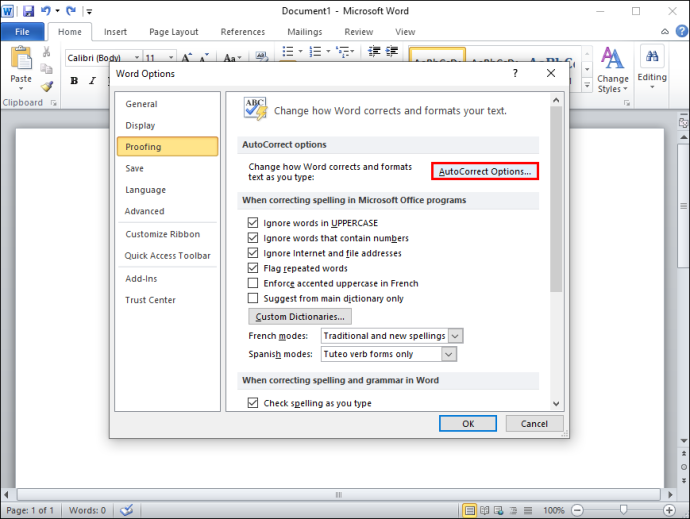This screenshot has width=690, height=519.
Task: Click the dialog Help question mark
Action: coord(515,74)
